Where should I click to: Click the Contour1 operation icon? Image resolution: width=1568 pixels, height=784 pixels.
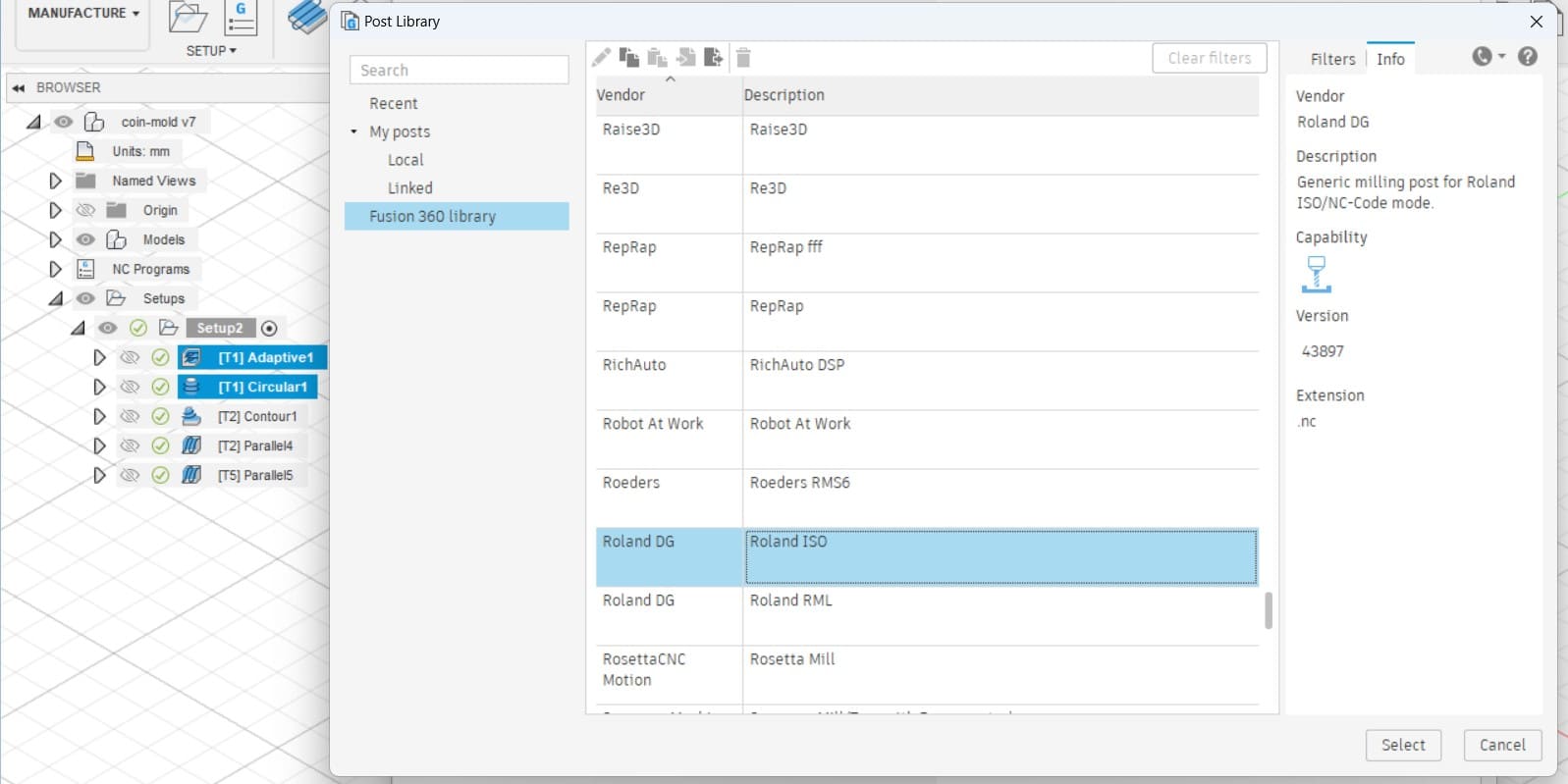click(191, 416)
